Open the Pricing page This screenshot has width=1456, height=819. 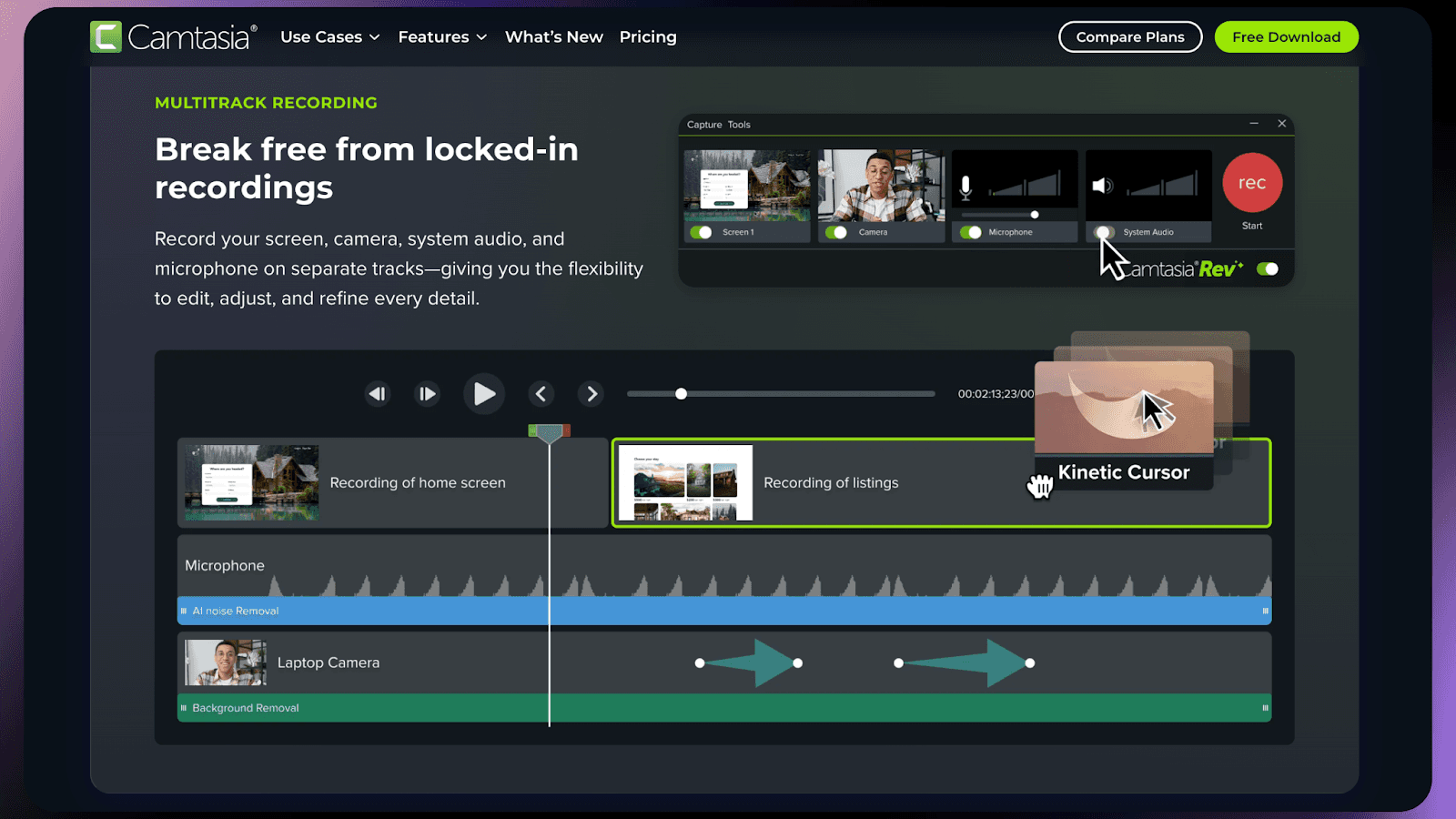tap(648, 37)
